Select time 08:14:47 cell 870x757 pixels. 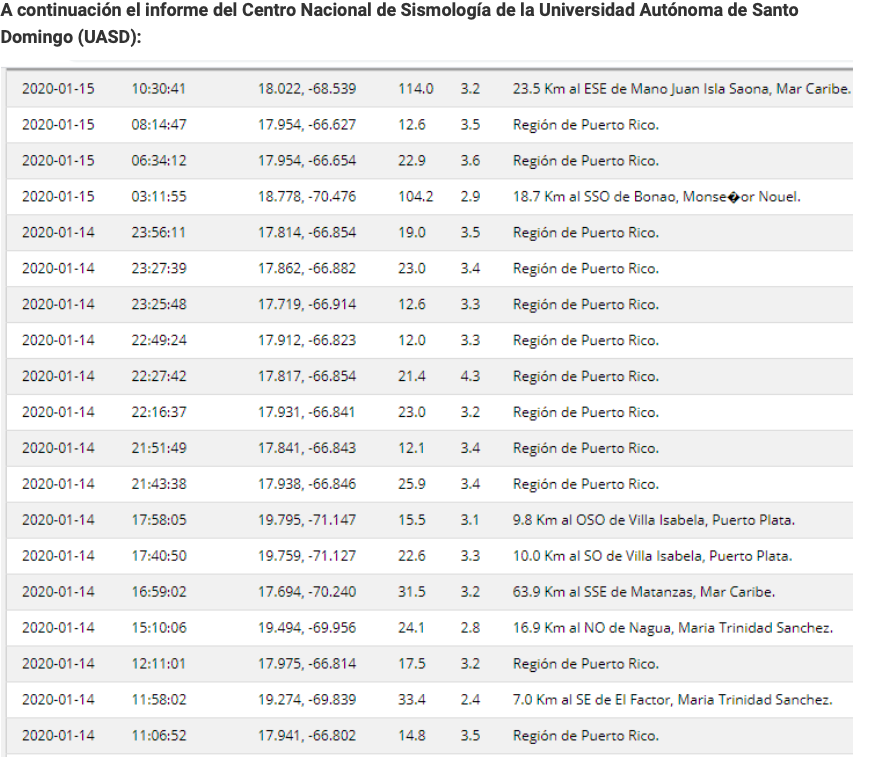(159, 125)
